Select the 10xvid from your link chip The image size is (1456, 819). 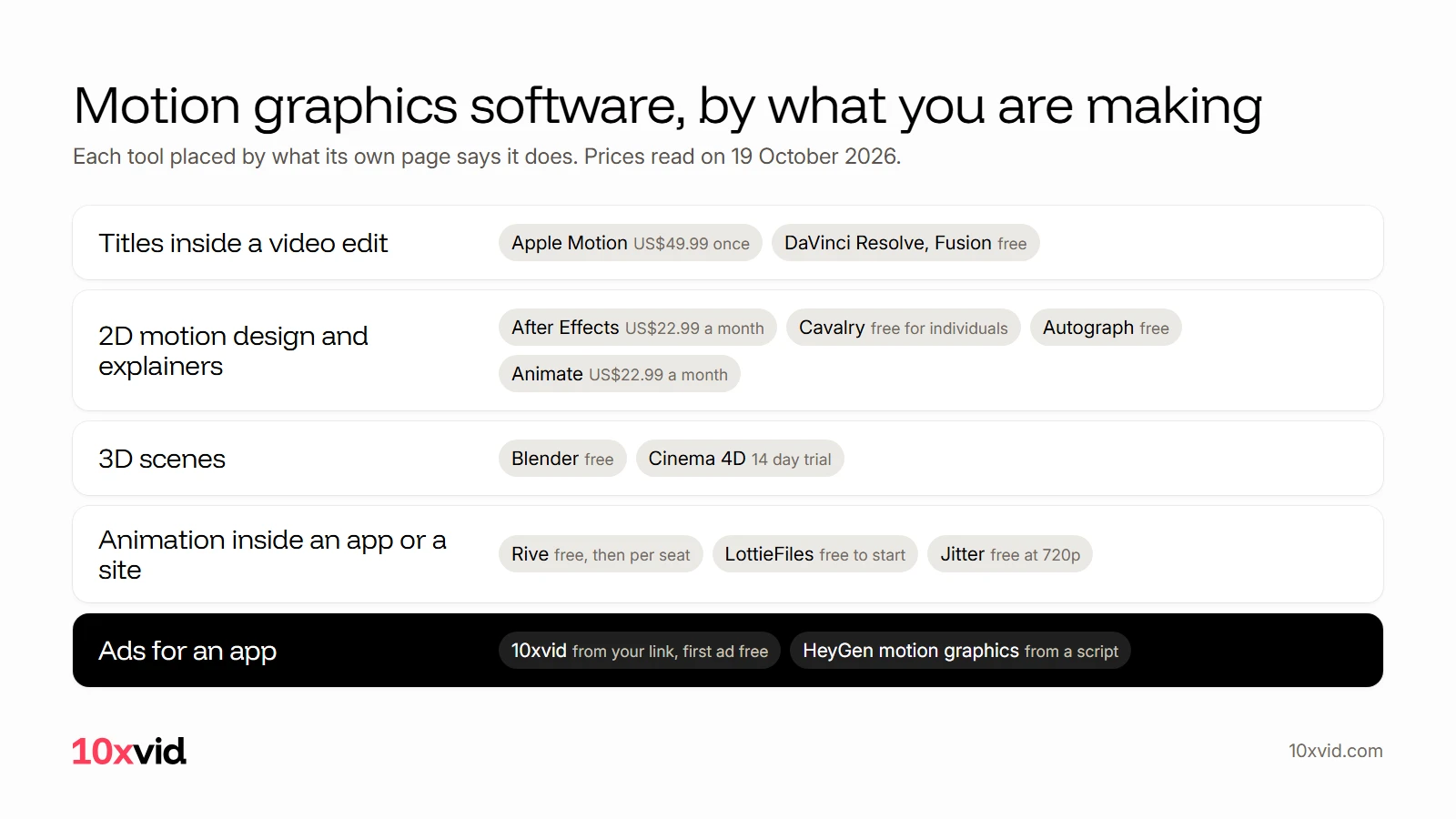click(640, 651)
